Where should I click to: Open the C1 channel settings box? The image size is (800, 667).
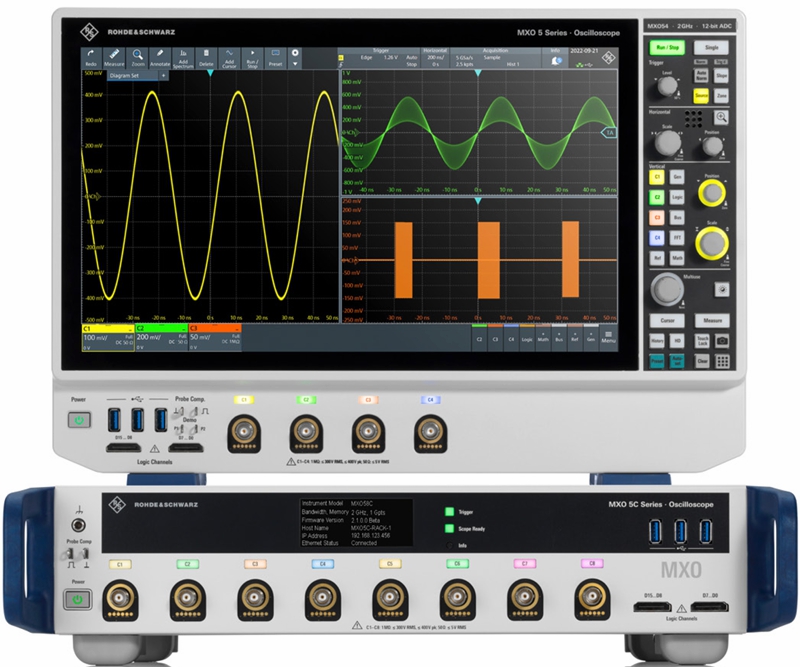(108, 337)
